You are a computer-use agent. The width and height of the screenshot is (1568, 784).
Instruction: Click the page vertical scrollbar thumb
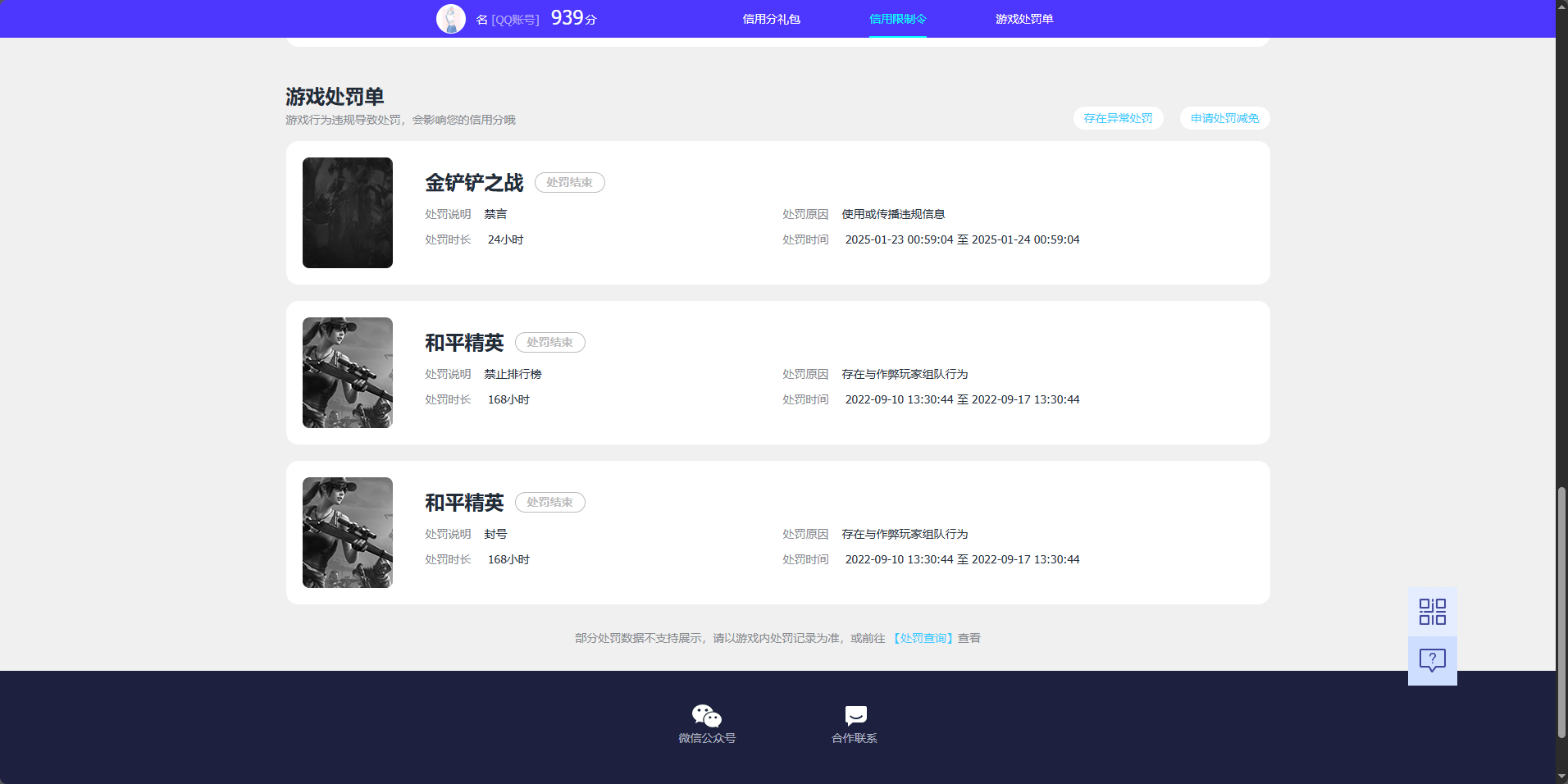[1562, 613]
